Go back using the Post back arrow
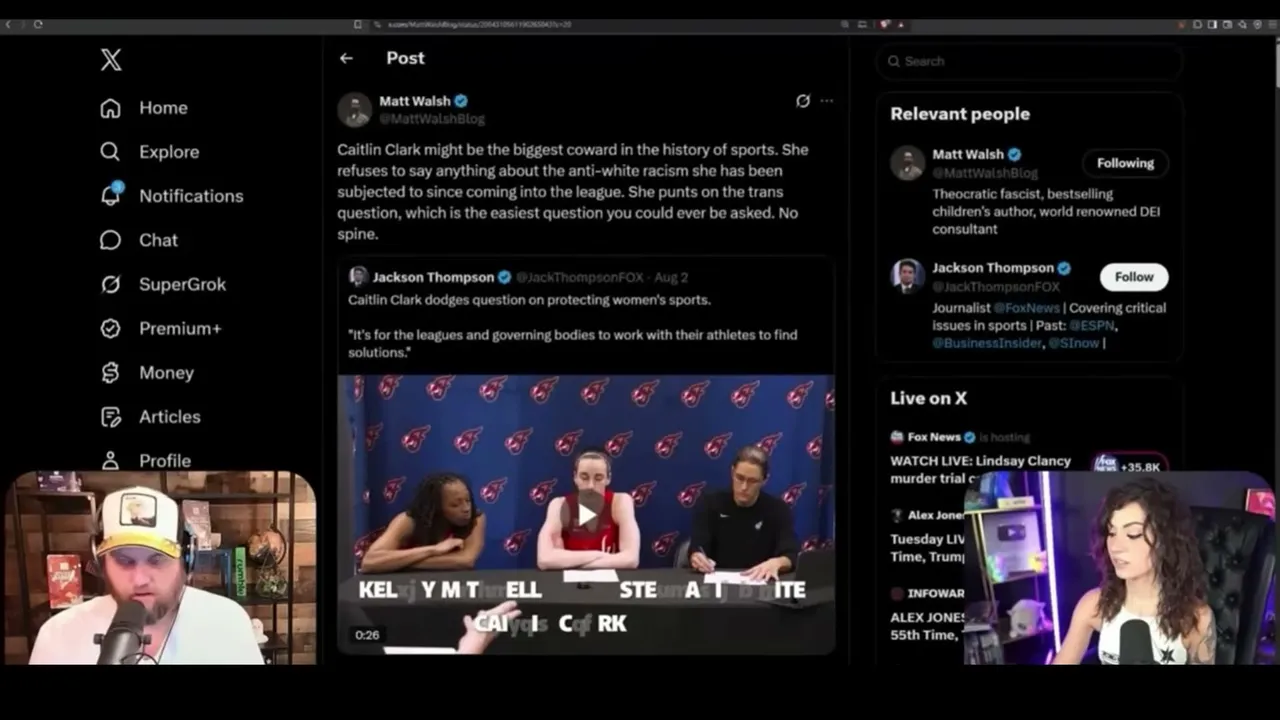Screen dimensions: 1280x720 coord(346,58)
